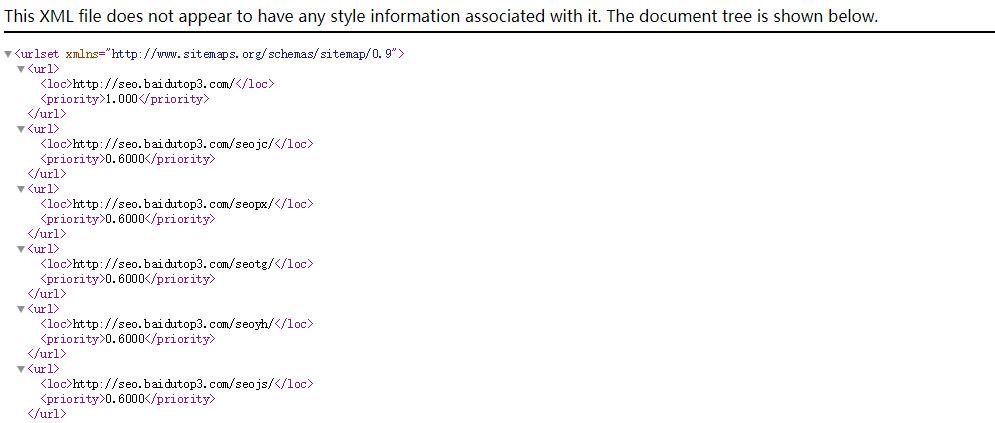Click the seojs loc URL text

click(173, 384)
